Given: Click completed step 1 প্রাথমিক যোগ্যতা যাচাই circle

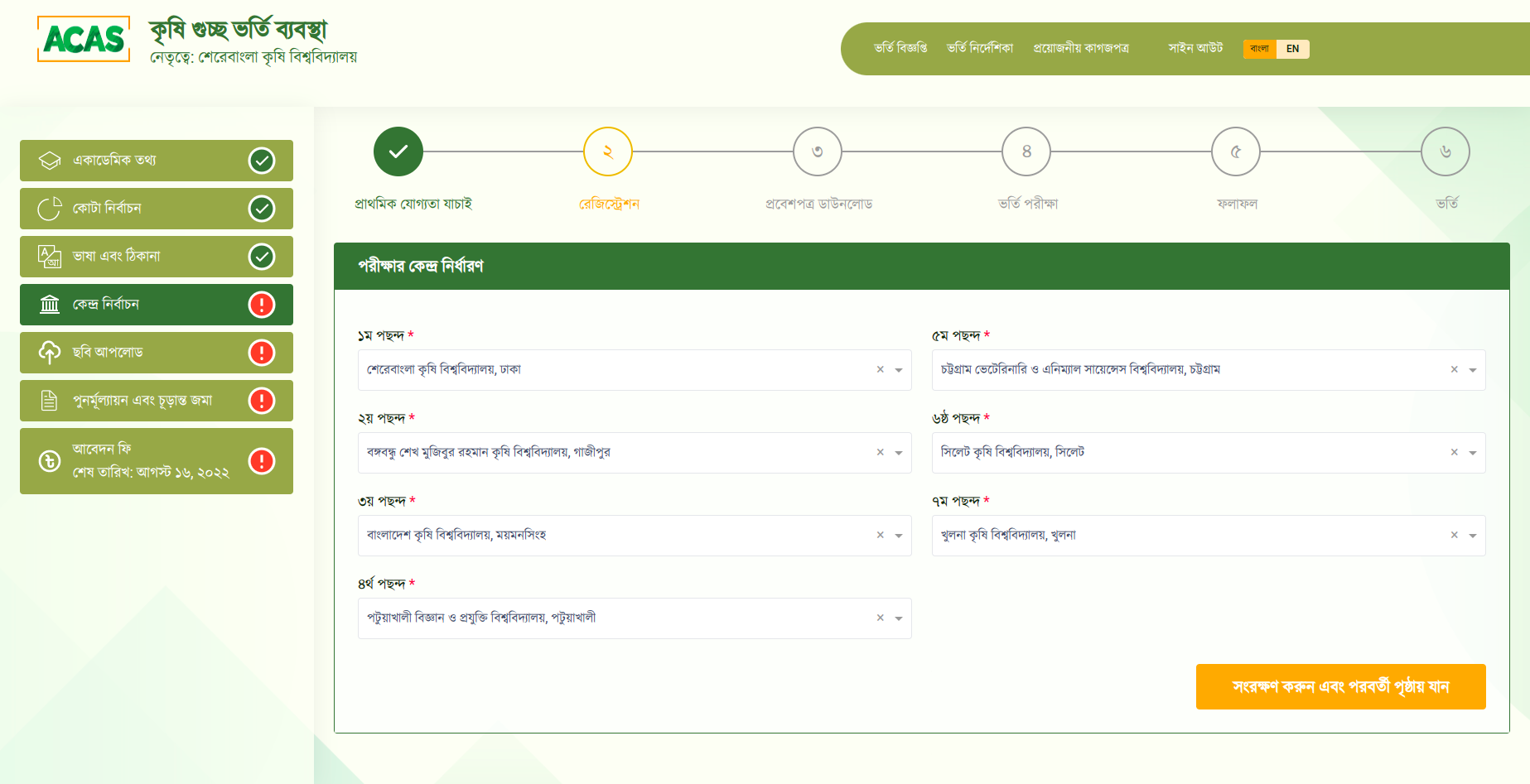Looking at the screenshot, I should 398,152.
